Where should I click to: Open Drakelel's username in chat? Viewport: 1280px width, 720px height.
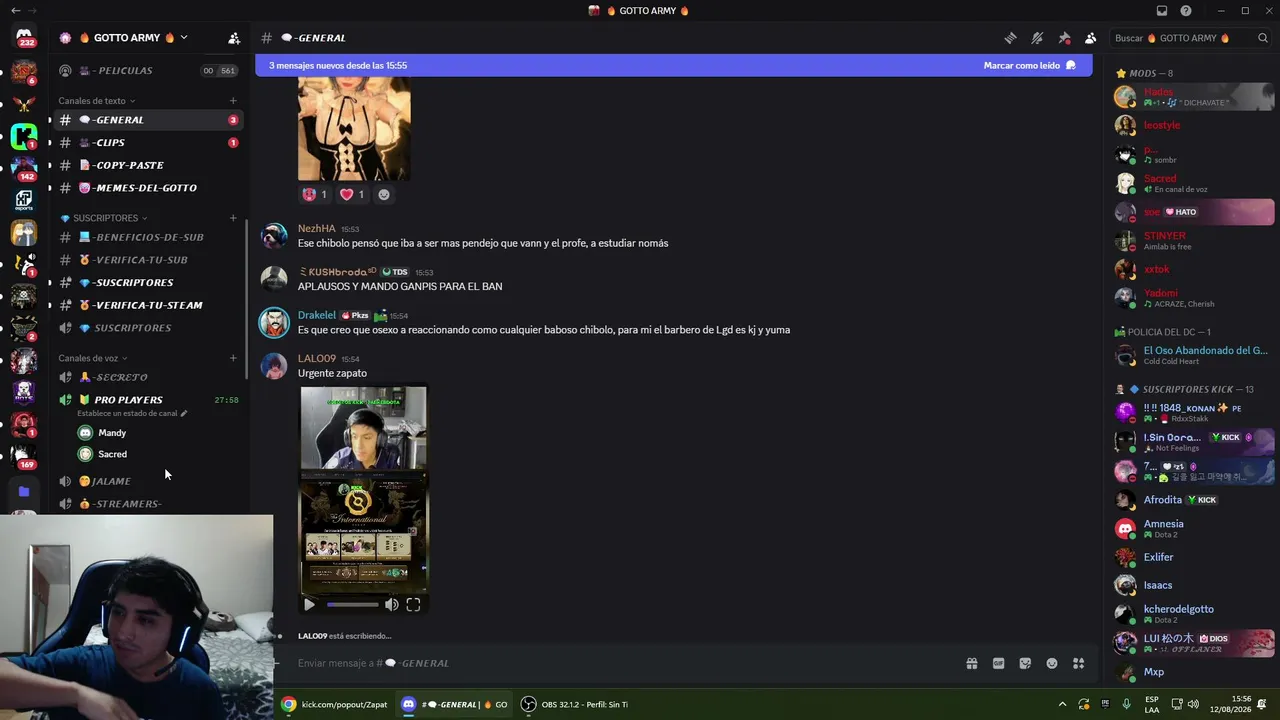point(317,315)
